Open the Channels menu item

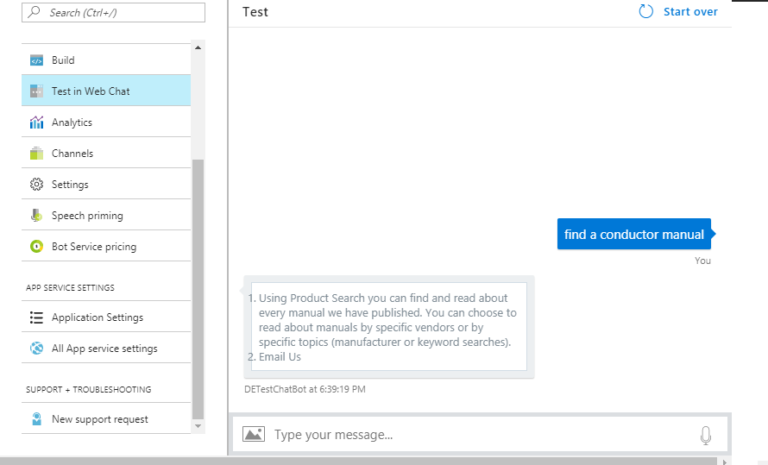coord(73,153)
